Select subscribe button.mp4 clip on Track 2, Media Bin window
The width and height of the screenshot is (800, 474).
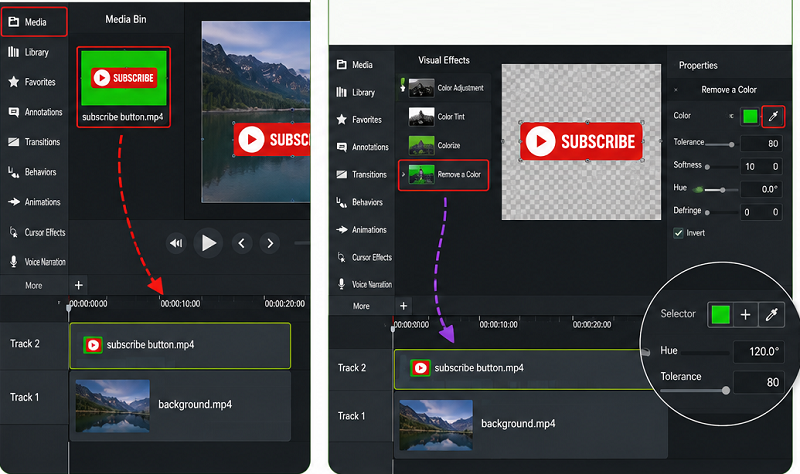[180, 345]
